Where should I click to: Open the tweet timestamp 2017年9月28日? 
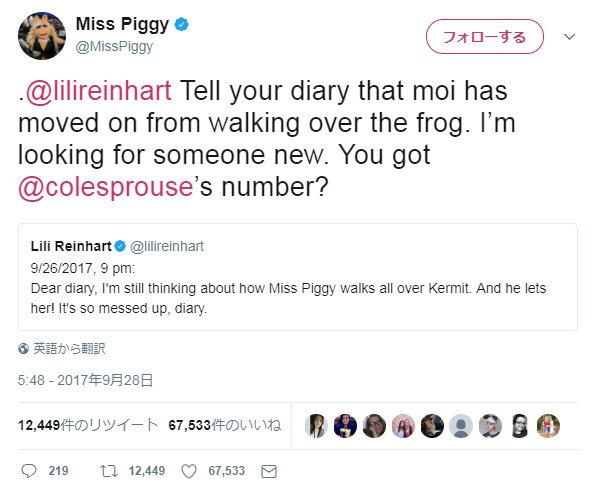click(x=86, y=380)
